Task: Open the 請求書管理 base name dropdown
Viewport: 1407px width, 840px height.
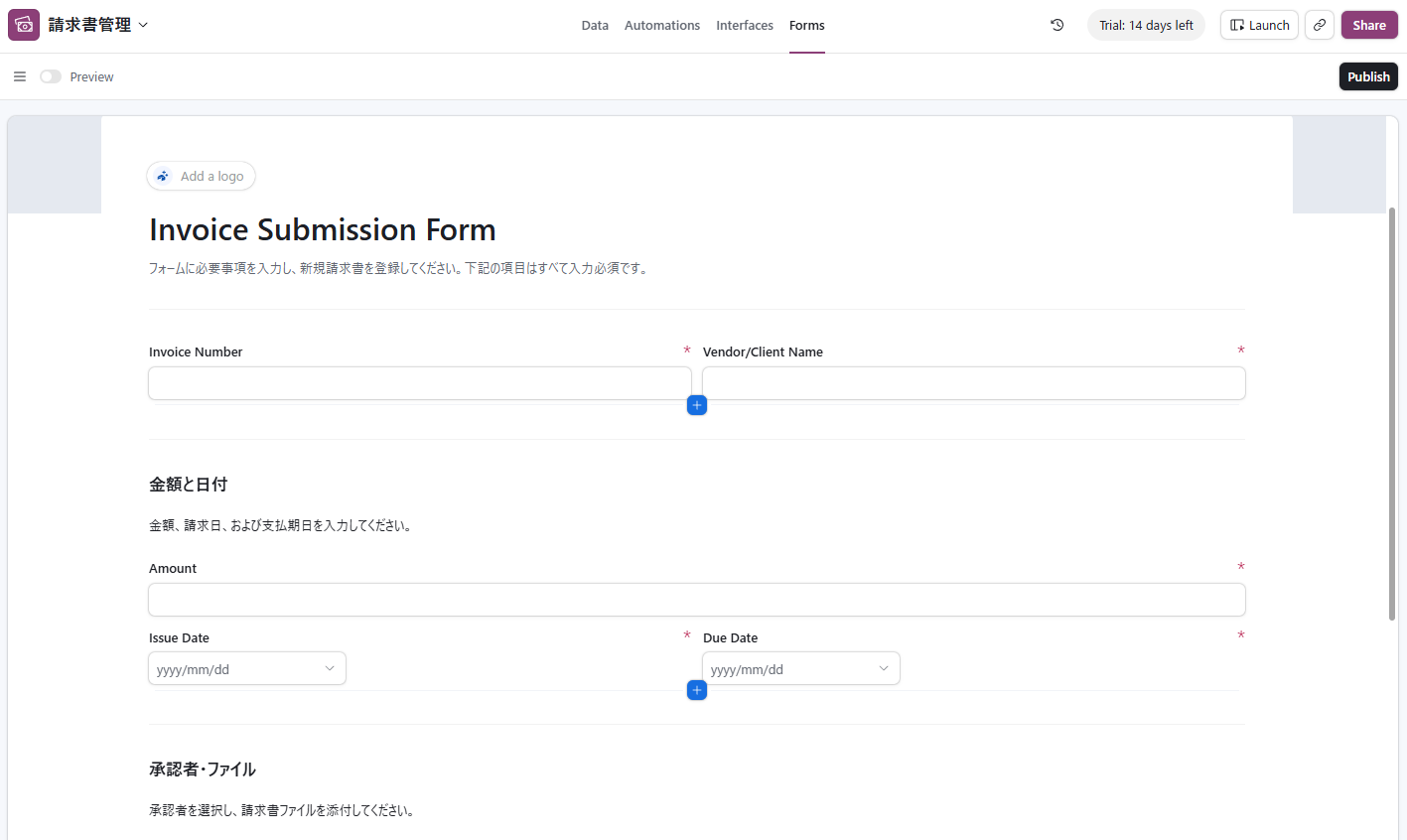Action: coord(98,25)
